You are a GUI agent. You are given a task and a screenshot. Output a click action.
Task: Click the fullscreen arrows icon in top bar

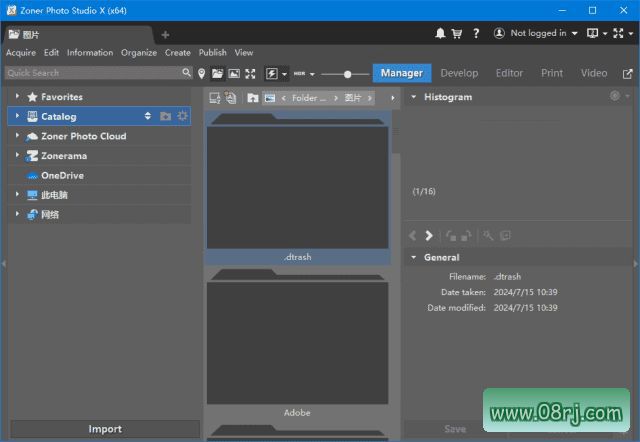618,33
